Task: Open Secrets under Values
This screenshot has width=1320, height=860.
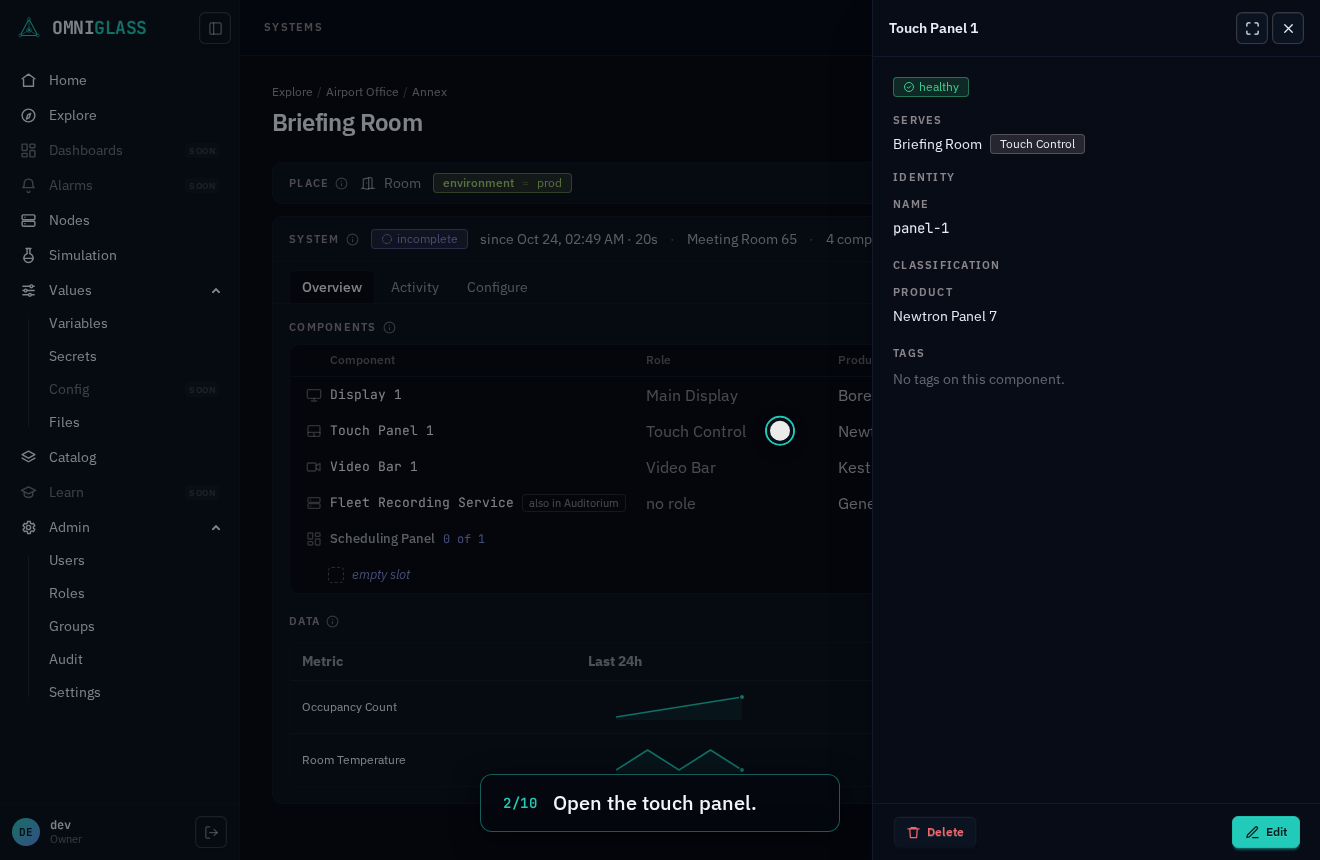Action: point(73,356)
